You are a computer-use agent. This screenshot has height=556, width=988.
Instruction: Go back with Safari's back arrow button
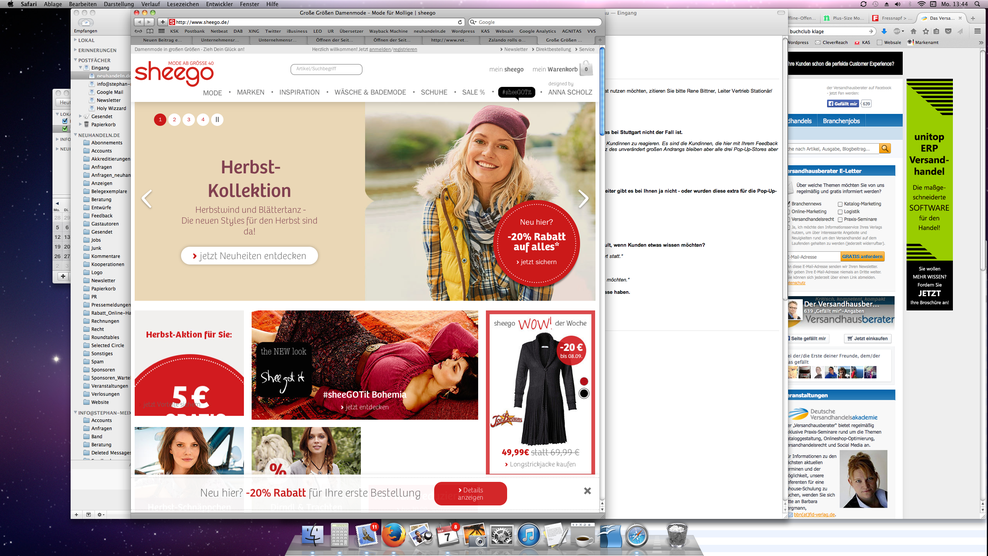139,22
